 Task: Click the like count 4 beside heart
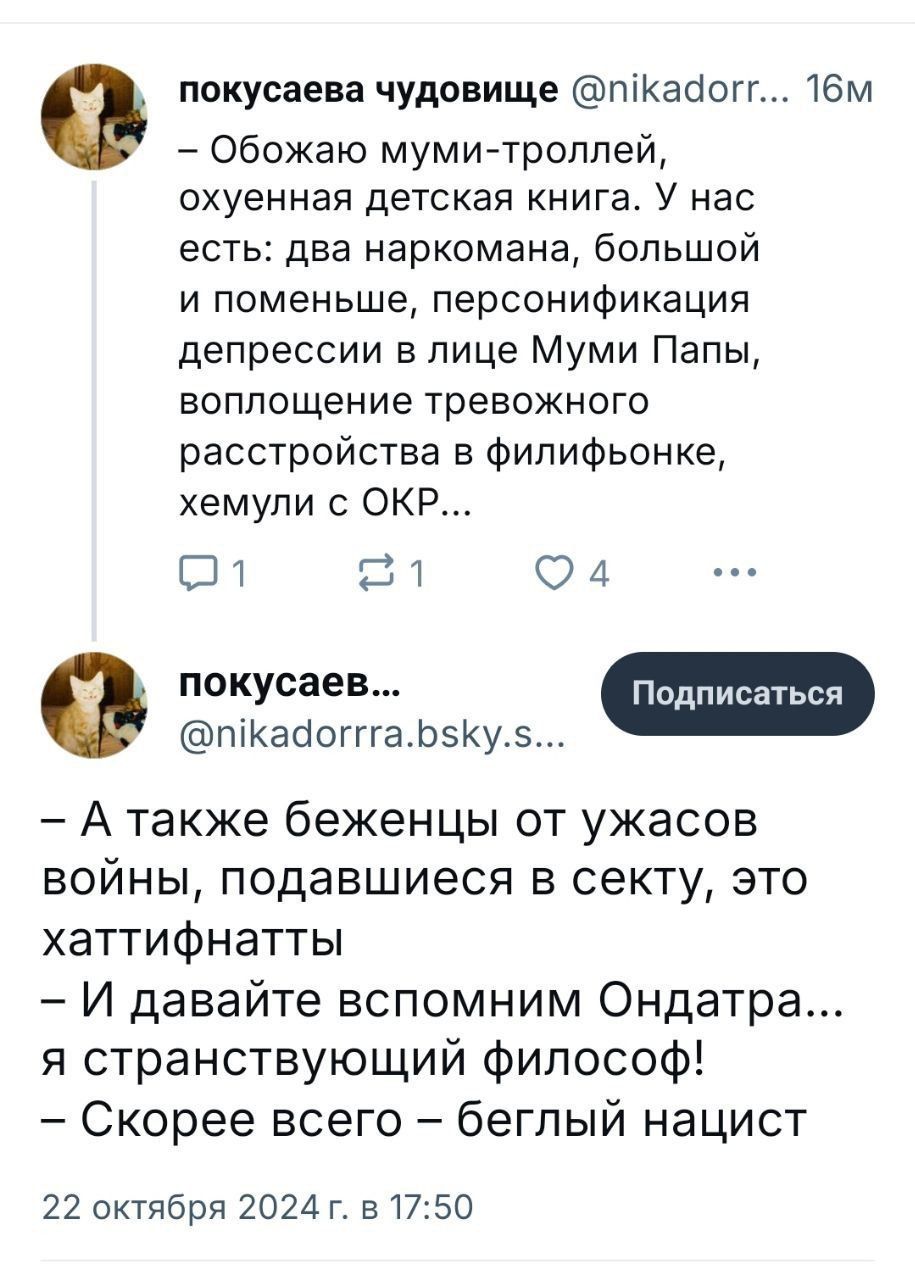[x=598, y=575]
